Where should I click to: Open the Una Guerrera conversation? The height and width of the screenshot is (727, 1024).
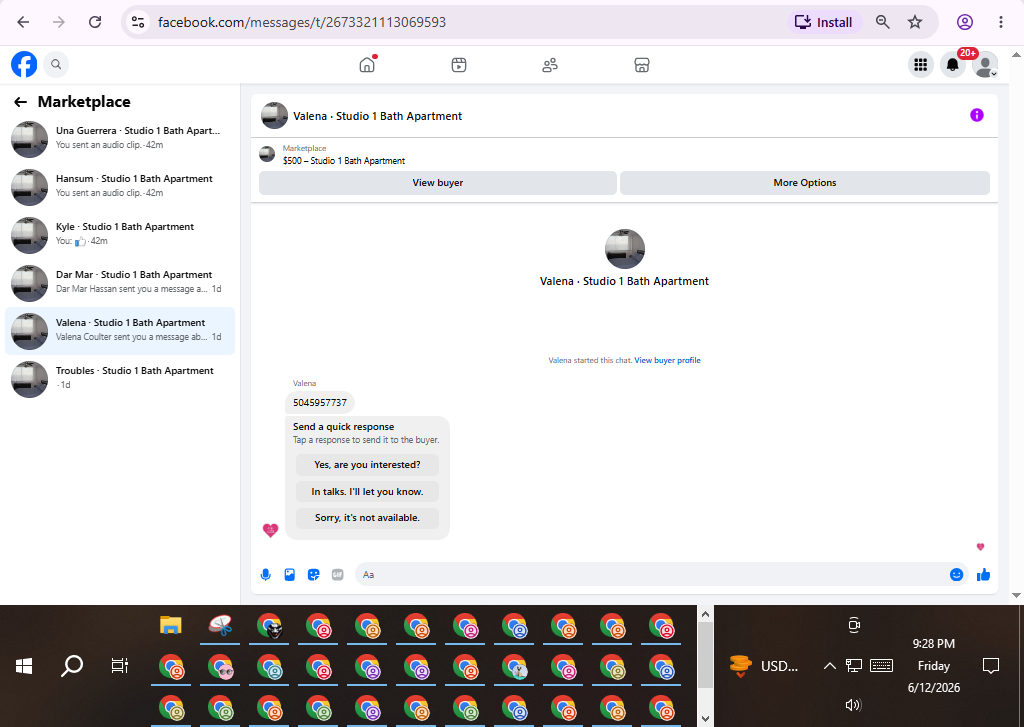pos(120,139)
